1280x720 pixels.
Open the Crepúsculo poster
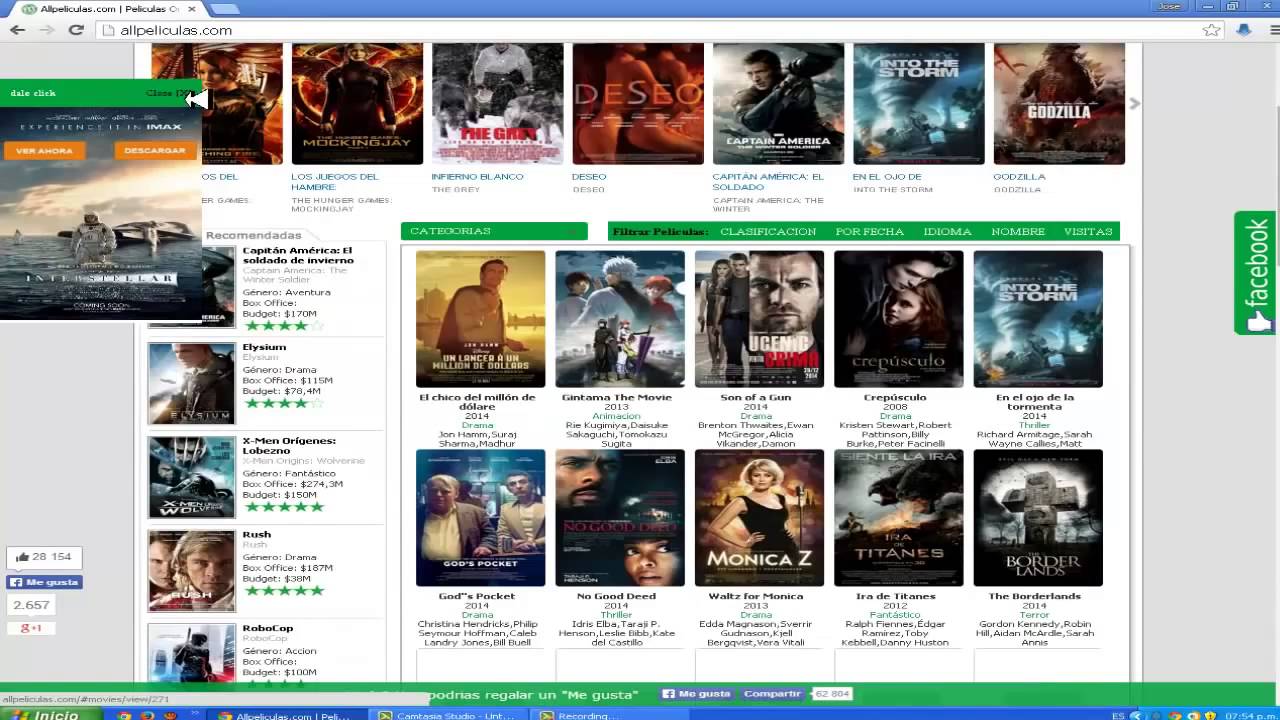click(898, 319)
